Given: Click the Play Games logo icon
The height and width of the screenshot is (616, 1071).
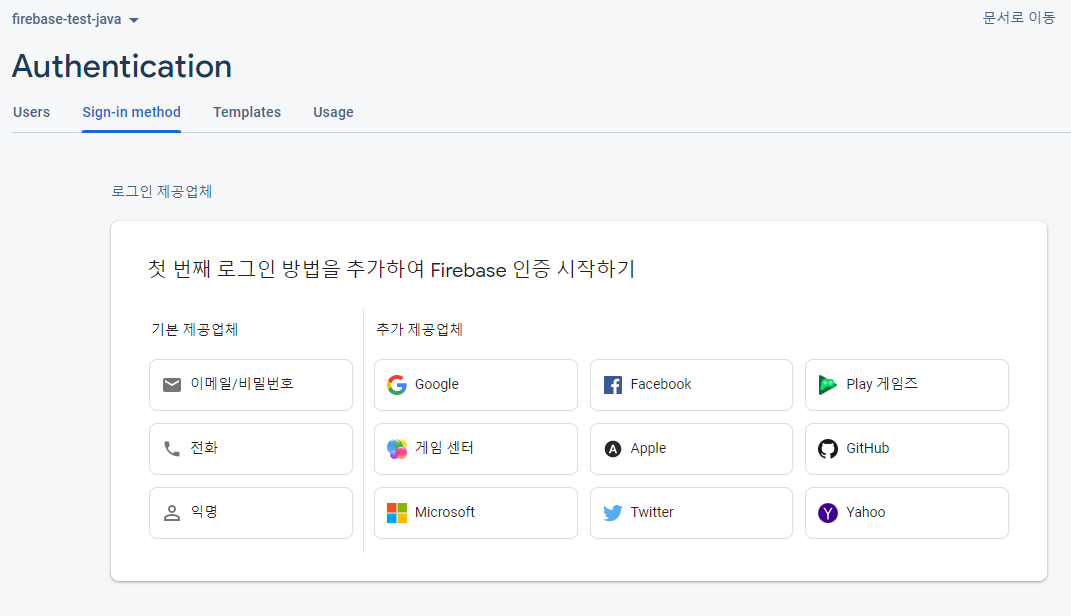Looking at the screenshot, I should [x=828, y=385].
